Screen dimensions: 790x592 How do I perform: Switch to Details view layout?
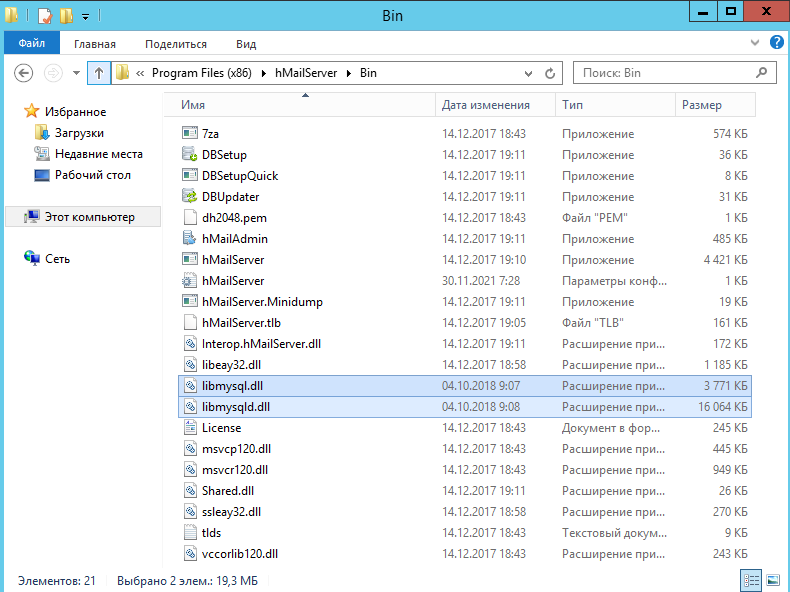(x=751, y=580)
